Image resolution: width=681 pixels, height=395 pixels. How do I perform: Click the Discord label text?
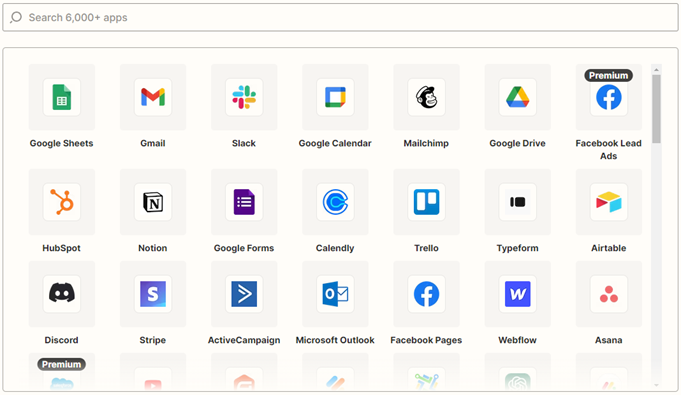pos(61,340)
